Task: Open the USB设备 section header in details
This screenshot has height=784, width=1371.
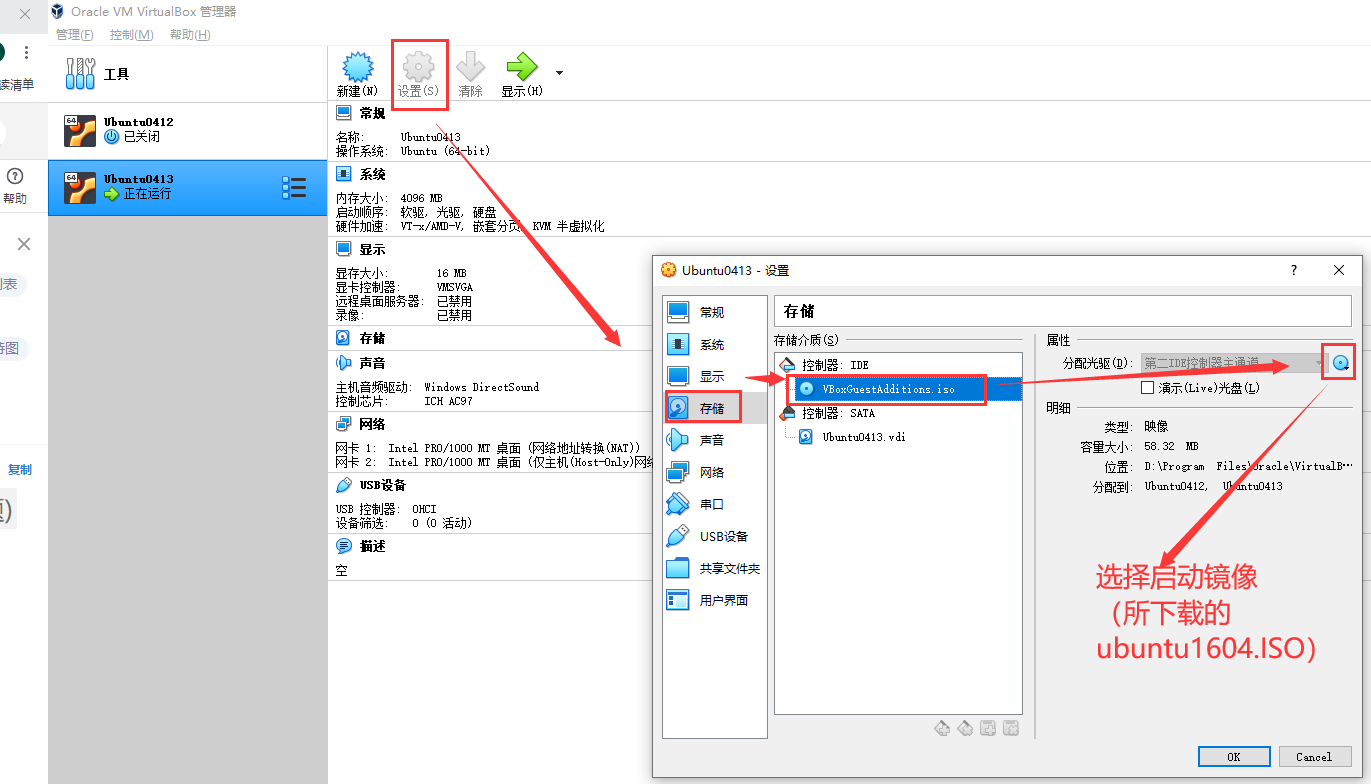Action: [x=383, y=485]
